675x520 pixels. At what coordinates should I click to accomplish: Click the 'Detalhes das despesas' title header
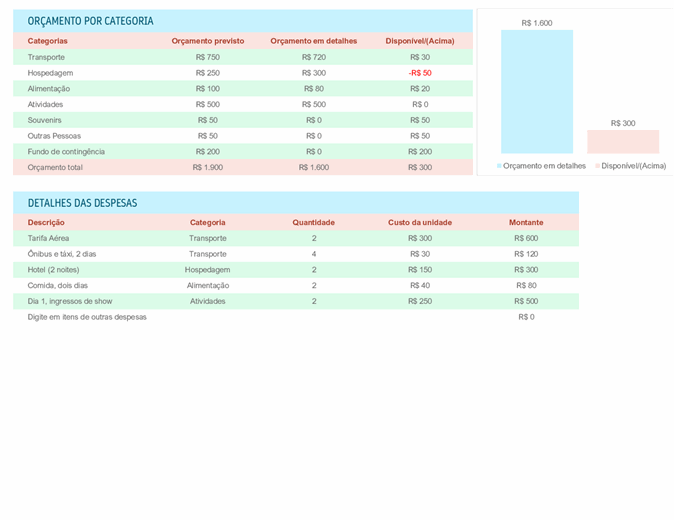click(82, 203)
